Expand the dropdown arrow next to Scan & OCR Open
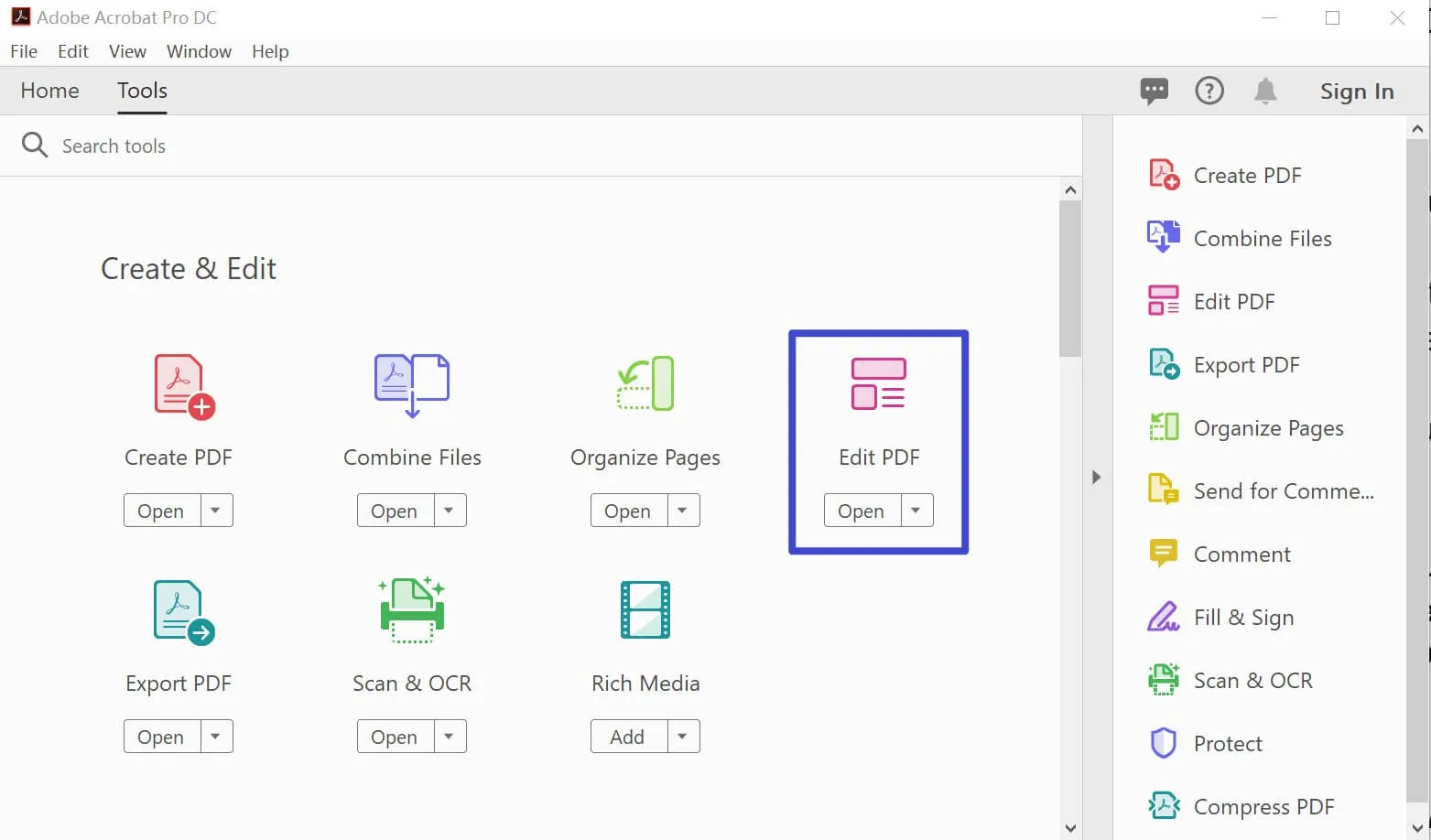Viewport: 1431px width, 840px height. (x=450, y=737)
